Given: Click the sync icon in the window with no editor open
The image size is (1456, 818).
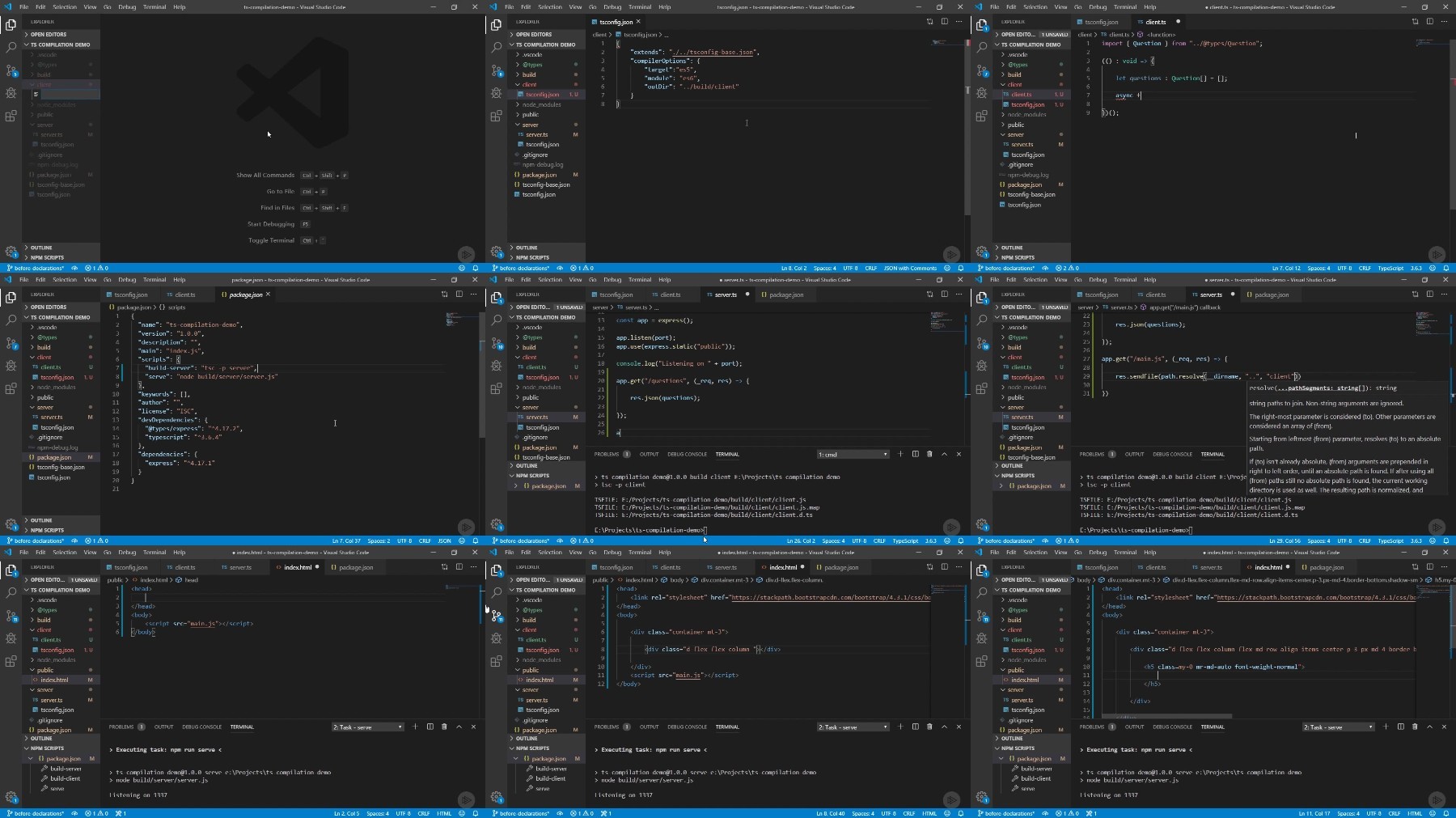Looking at the screenshot, I should click(x=74, y=268).
